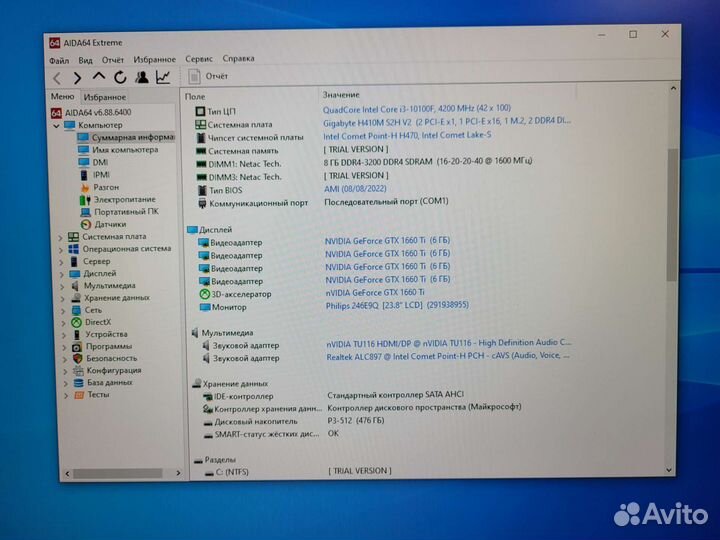
Task: Expand the Мультимедиа sidebar node
Action: [x=62, y=287]
